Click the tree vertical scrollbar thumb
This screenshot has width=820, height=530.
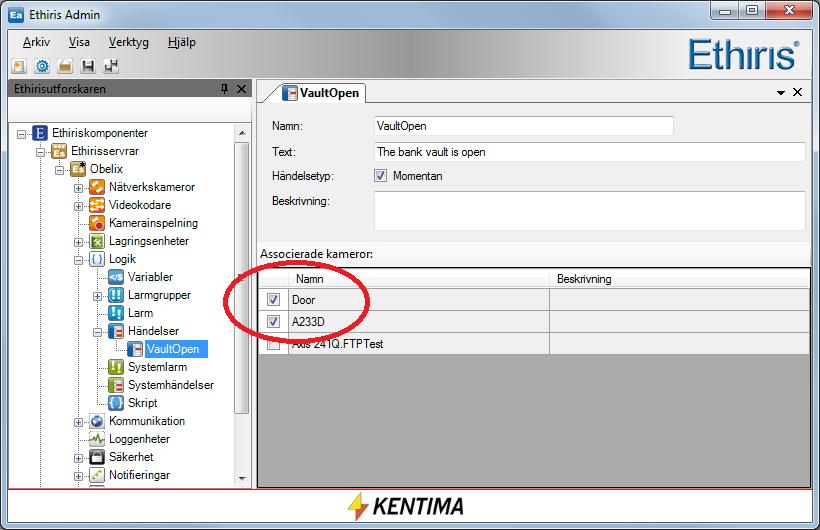(242, 277)
